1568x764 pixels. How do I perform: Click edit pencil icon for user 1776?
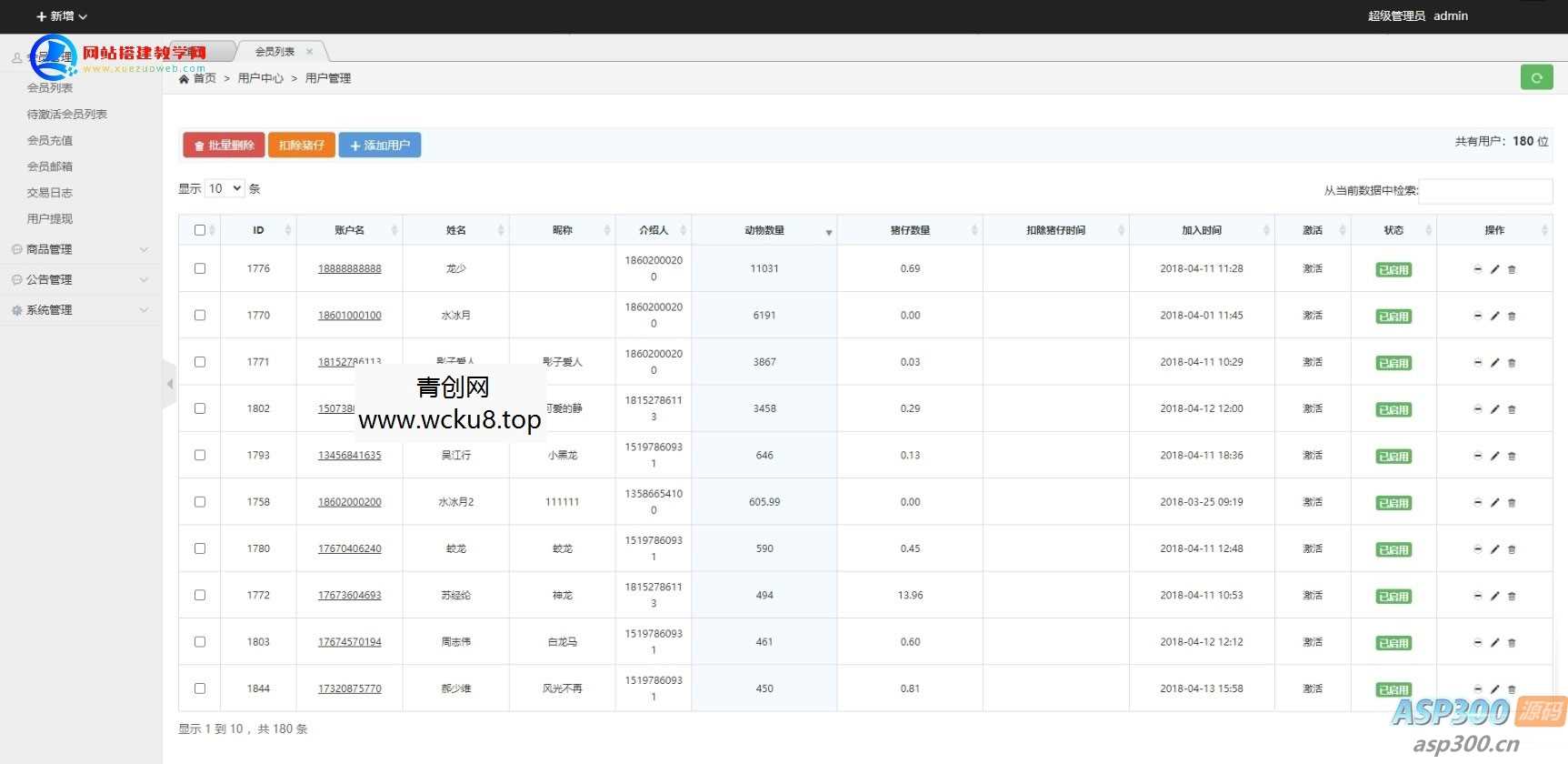pos(1494,269)
